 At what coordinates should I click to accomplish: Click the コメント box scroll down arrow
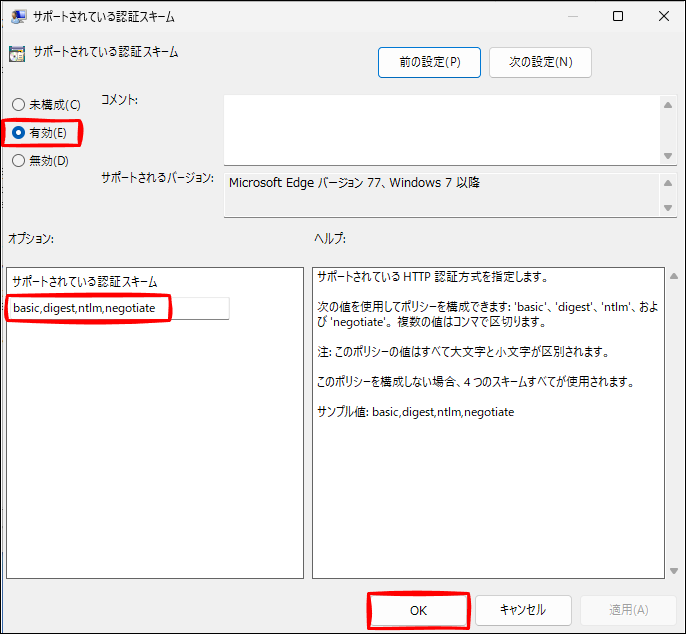pos(668,155)
